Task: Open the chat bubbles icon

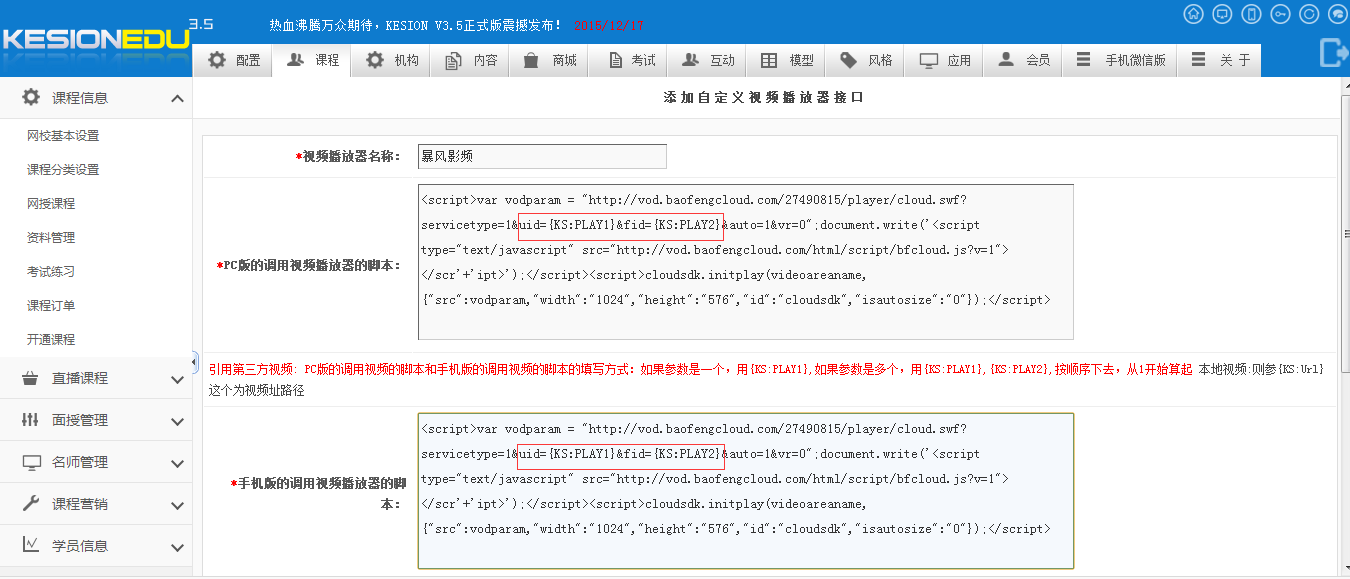Action: [x=1337, y=14]
